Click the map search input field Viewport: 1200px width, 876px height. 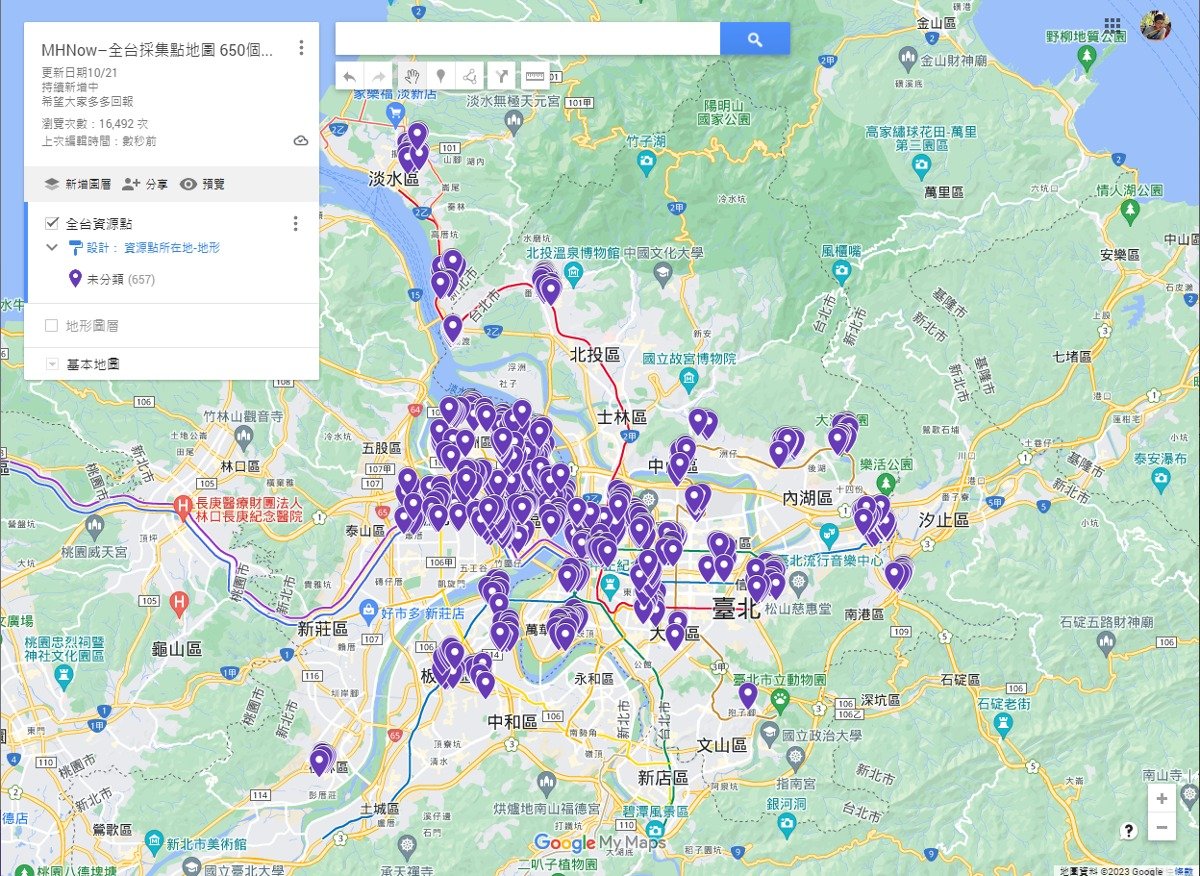click(527, 39)
